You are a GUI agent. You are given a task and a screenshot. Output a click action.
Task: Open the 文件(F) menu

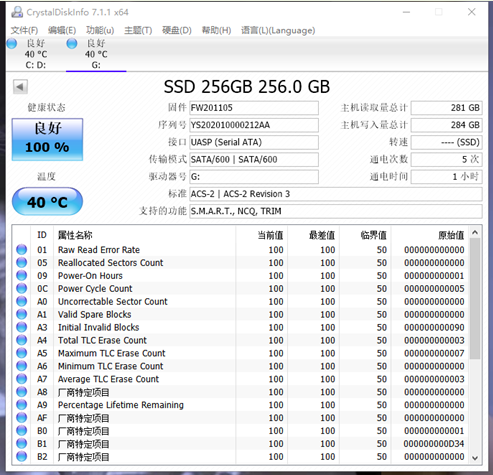[24, 30]
